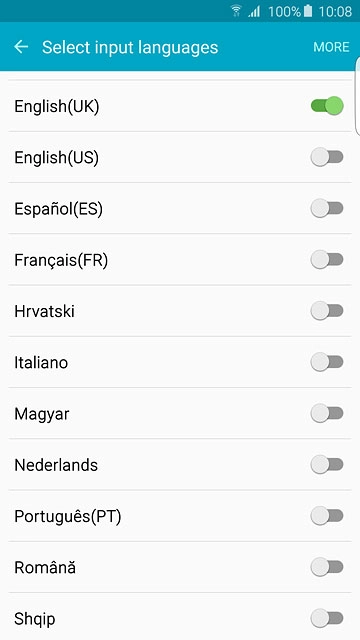The image size is (360, 640).
Task: Enable the Français(FR) toggle
Action: point(327,260)
